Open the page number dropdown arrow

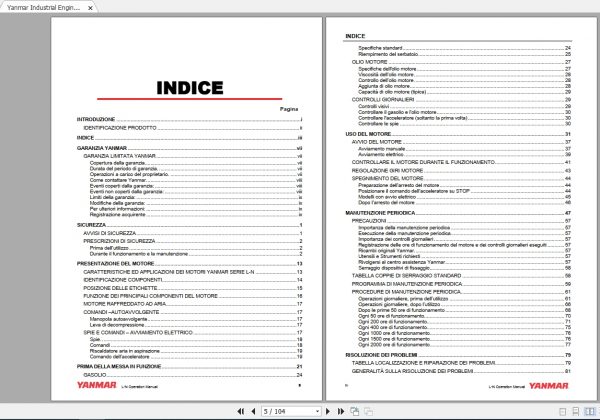pyautogui.click(x=317, y=411)
